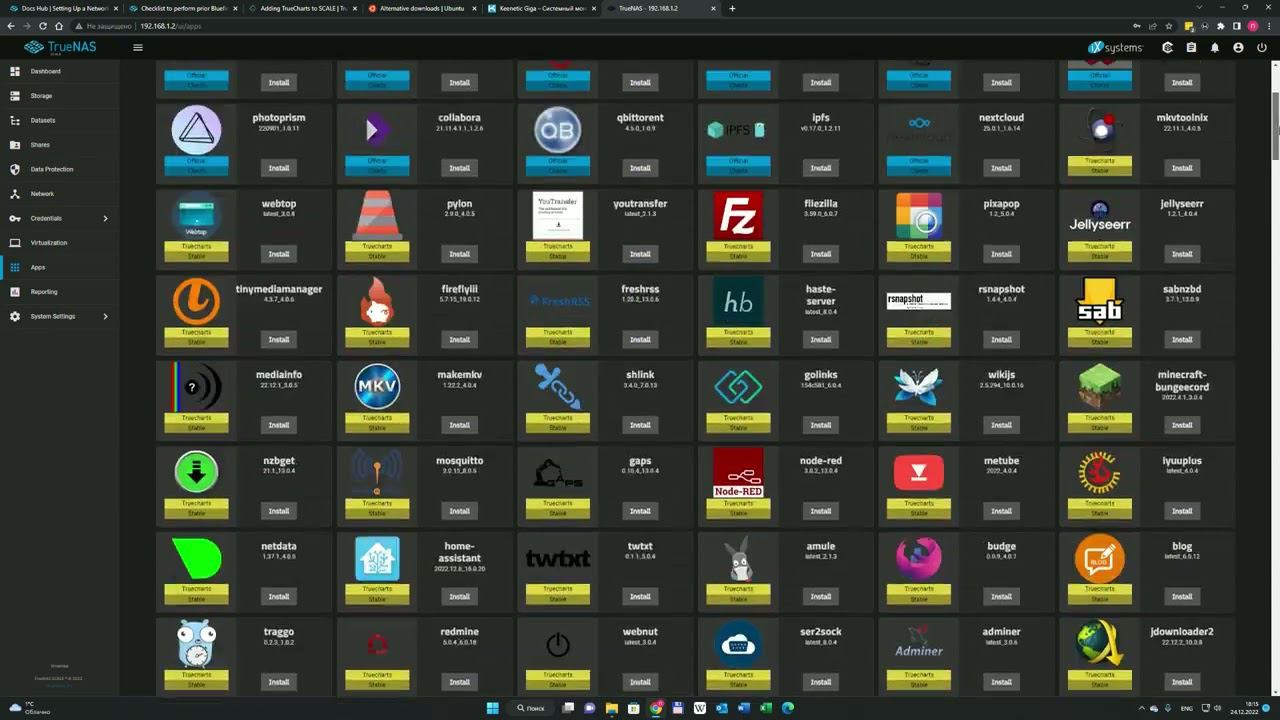The width and height of the screenshot is (1280, 720).
Task: Click the MakeMKV app logo
Action: (377, 386)
